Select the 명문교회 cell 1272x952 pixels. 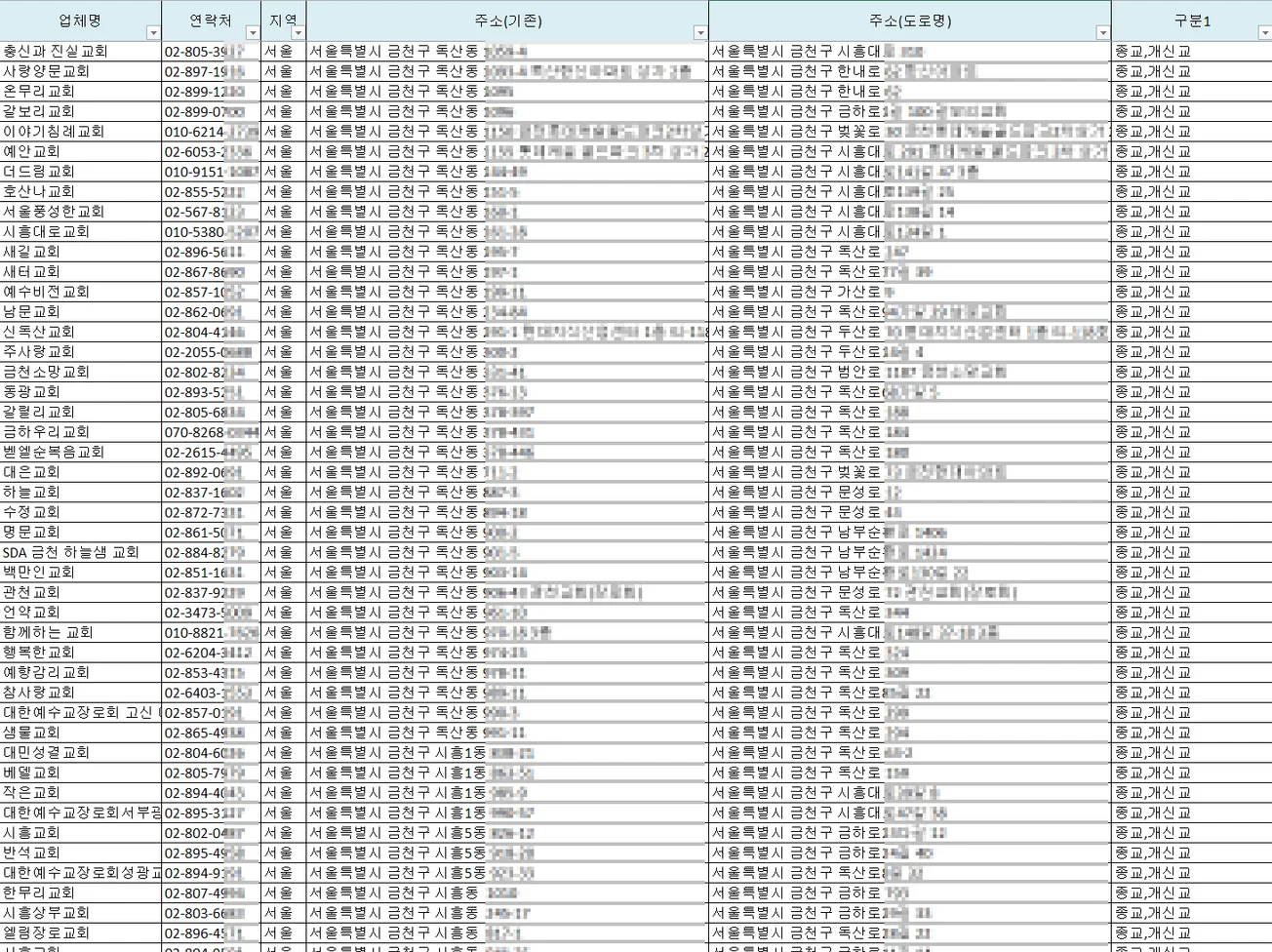click(x=81, y=532)
